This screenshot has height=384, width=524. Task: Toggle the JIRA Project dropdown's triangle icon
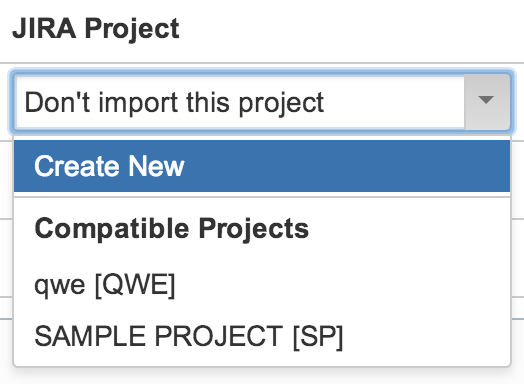tap(486, 100)
